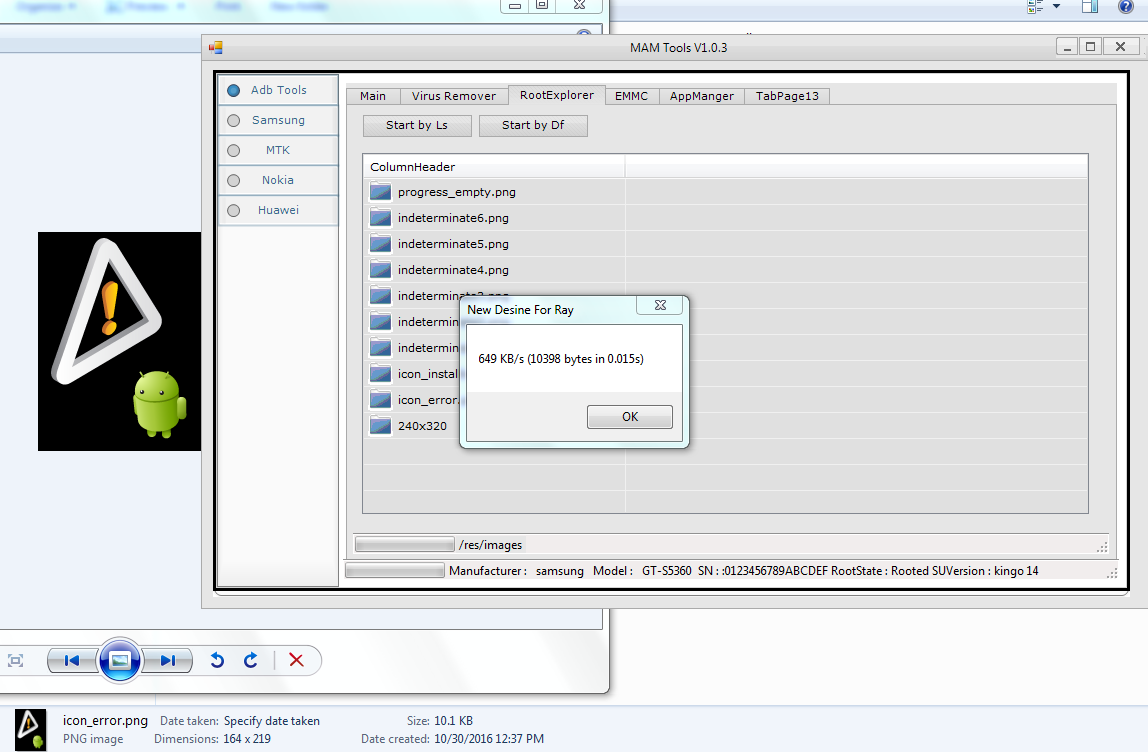Open the EMMC tab
Screen dimensions: 1148x752
[631, 96]
